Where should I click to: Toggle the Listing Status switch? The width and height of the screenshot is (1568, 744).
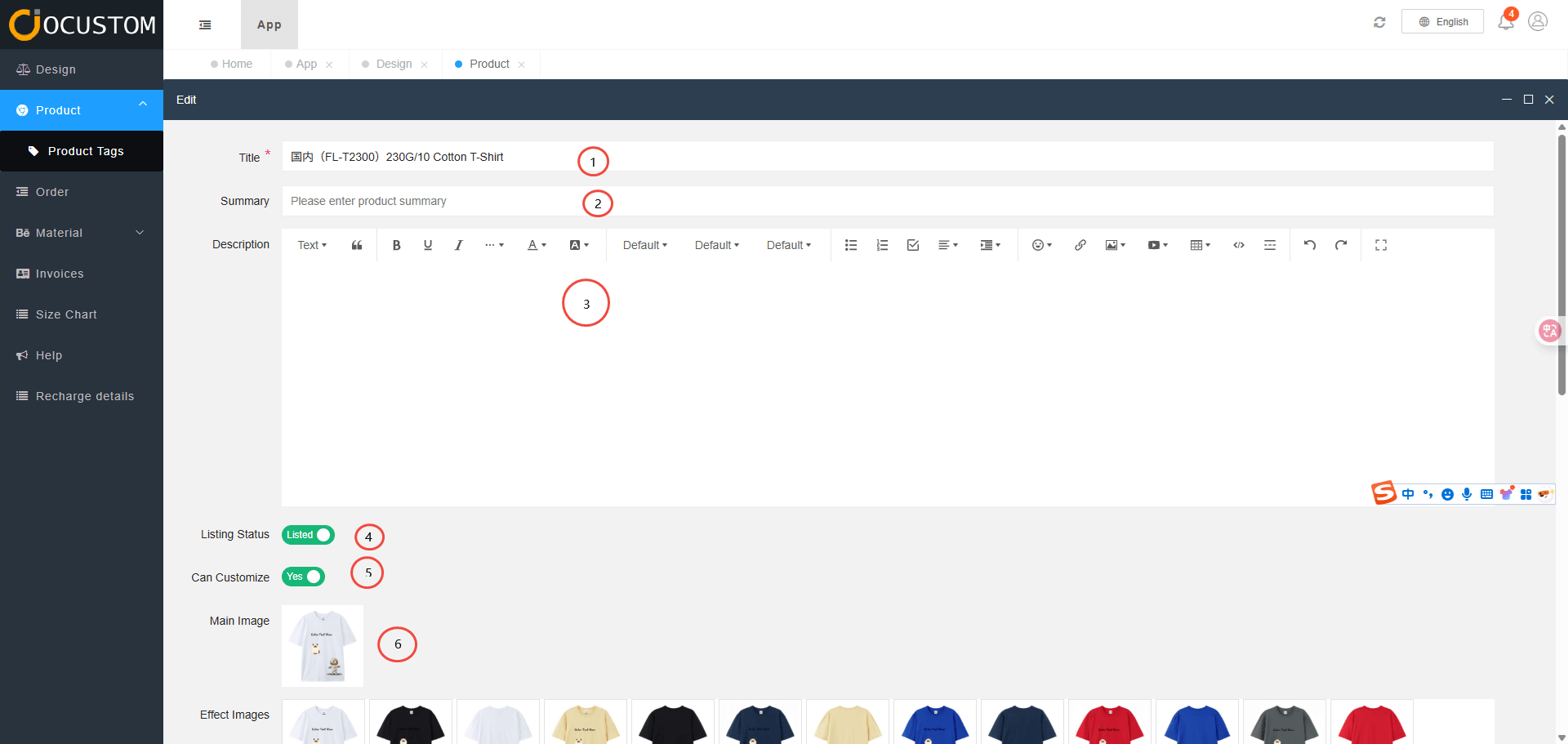click(x=308, y=535)
